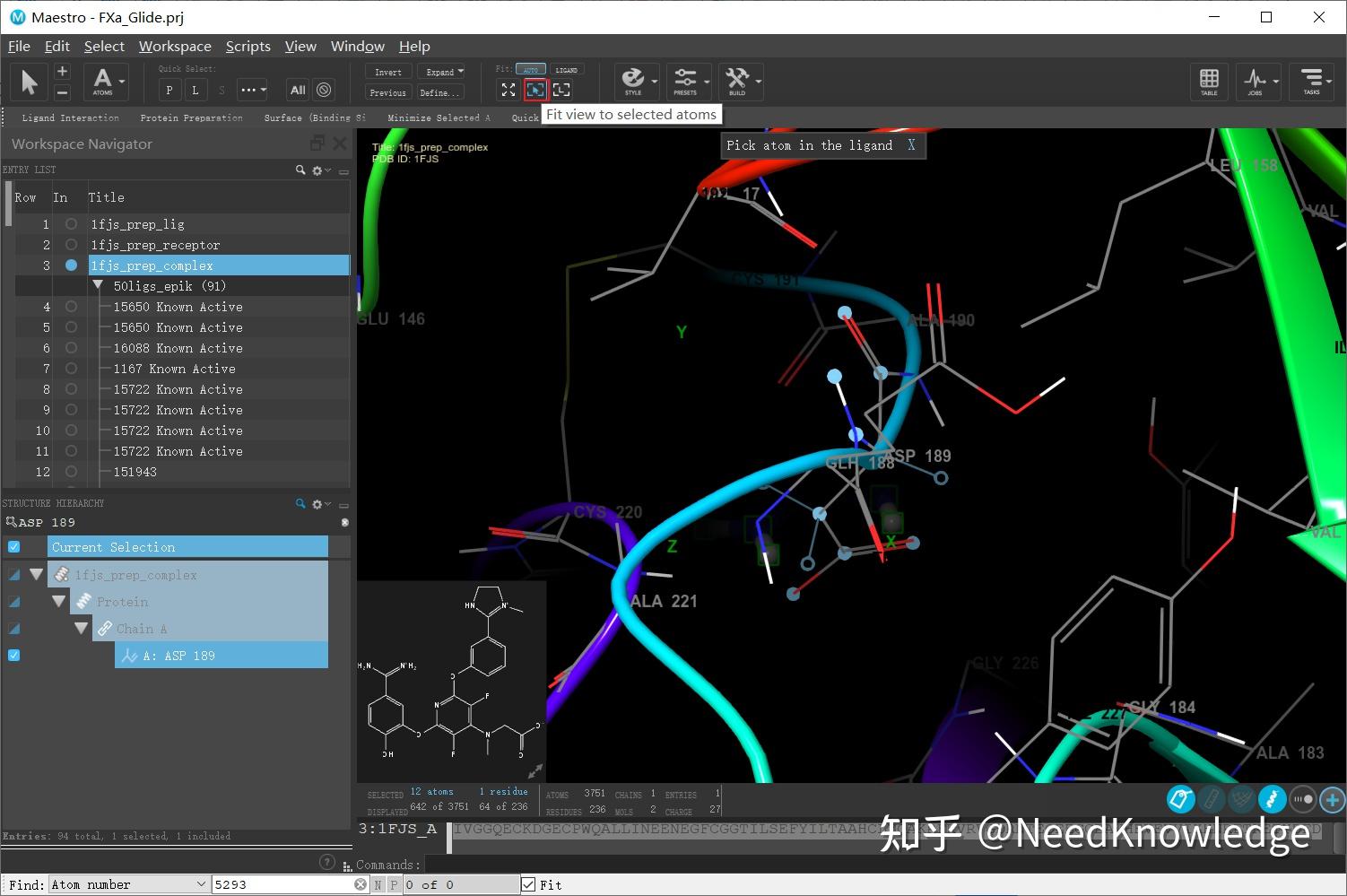
Task: Clear the Find text field showing 5293
Action: (x=361, y=883)
